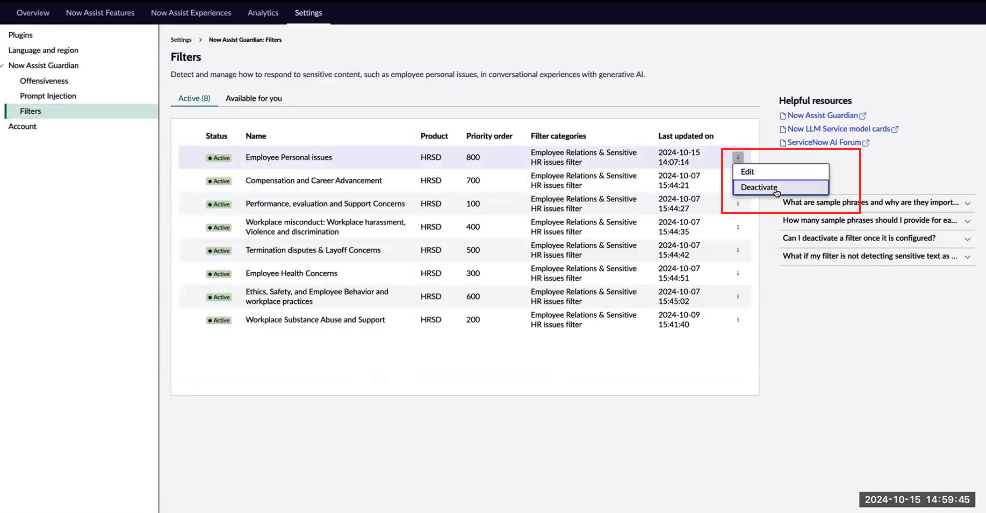Click the Employee Personal issues filter name
The image size is (986, 513).
[289, 157]
